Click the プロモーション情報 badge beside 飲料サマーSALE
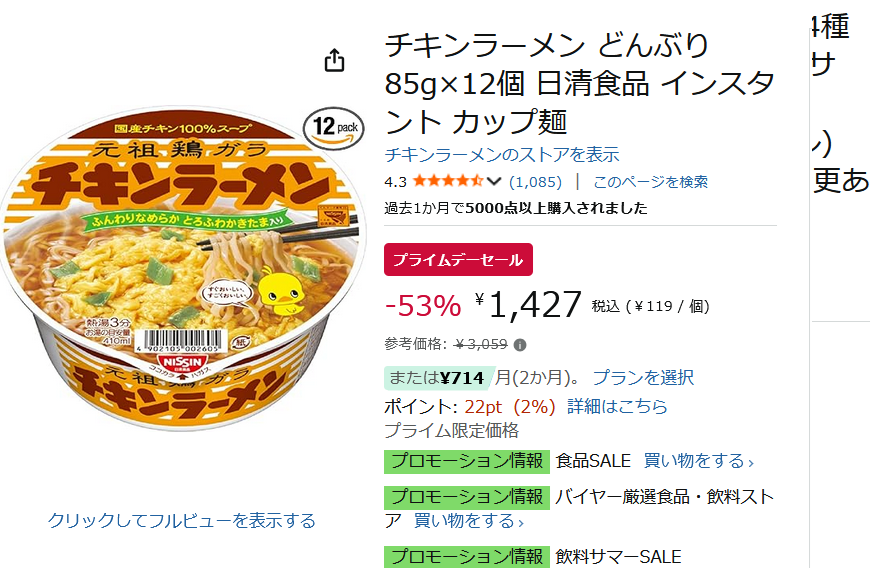Viewport: 879px width, 568px height. (x=467, y=556)
